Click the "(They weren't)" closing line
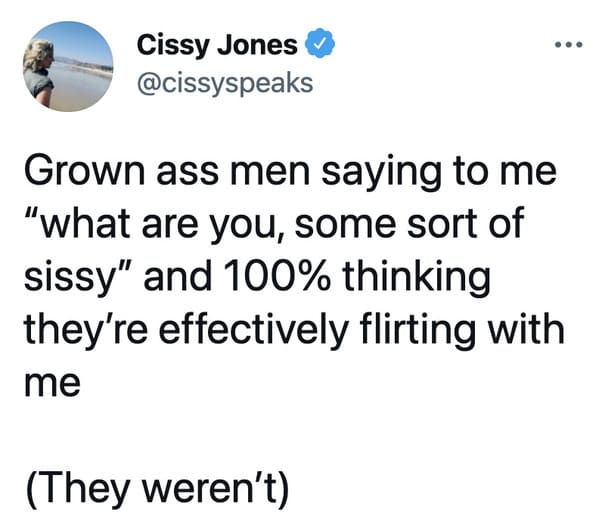Viewport: 599px width, 531px height. tap(157, 489)
